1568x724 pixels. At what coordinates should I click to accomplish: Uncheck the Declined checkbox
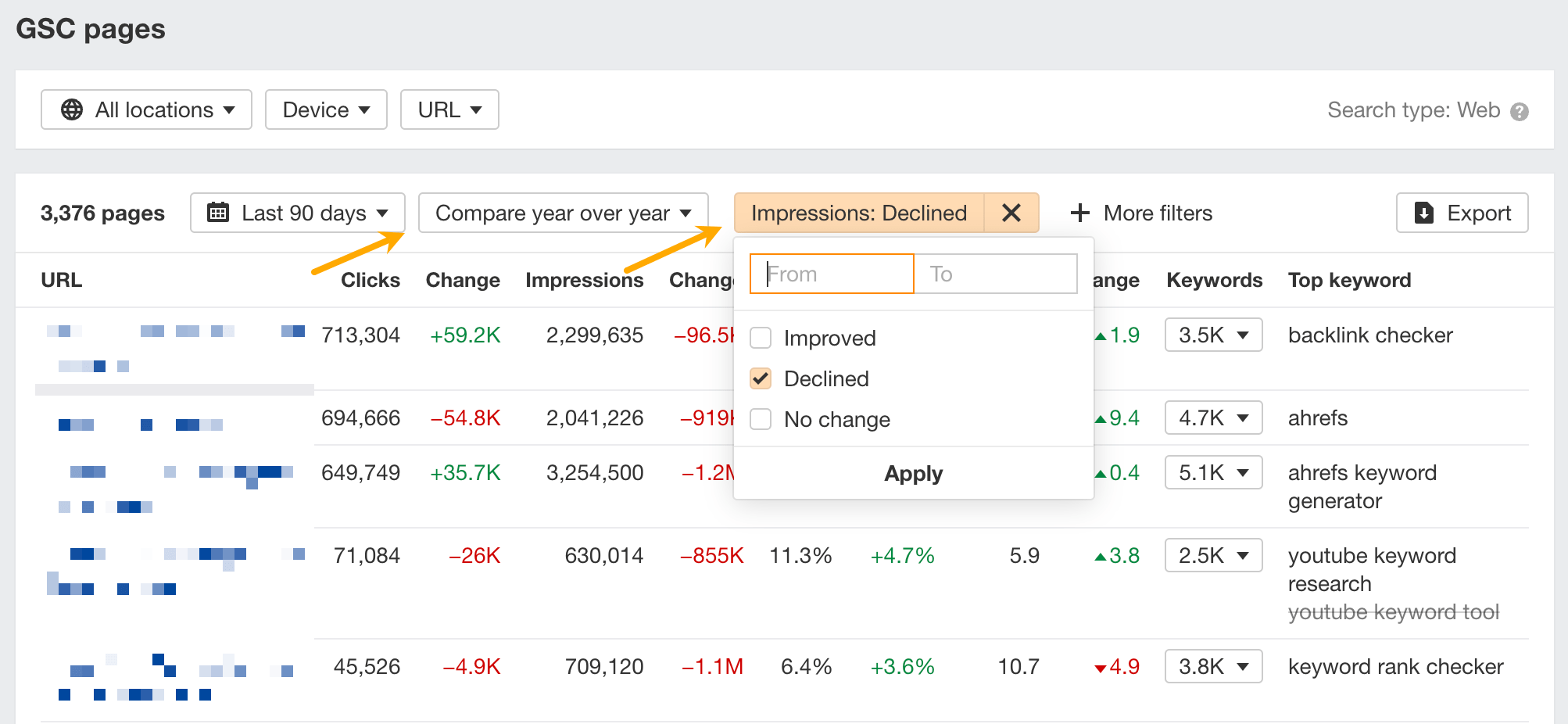tap(760, 378)
